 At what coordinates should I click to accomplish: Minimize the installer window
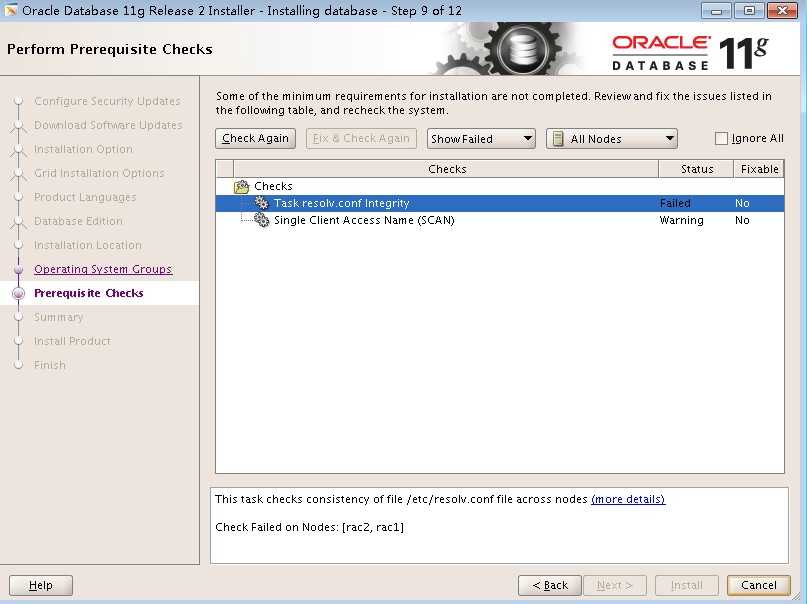pyautogui.click(x=717, y=10)
